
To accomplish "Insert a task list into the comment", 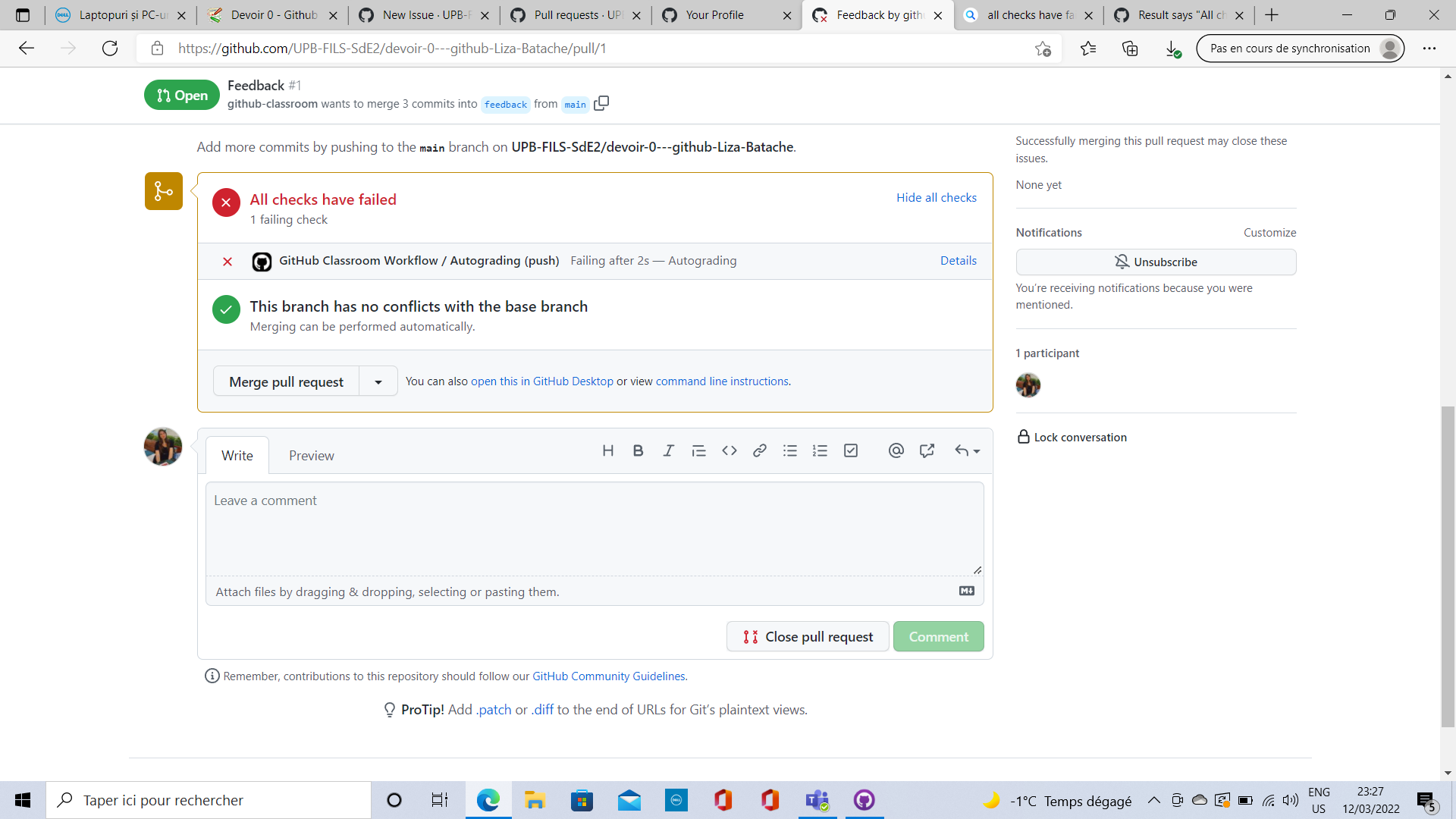I will (851, 450).
